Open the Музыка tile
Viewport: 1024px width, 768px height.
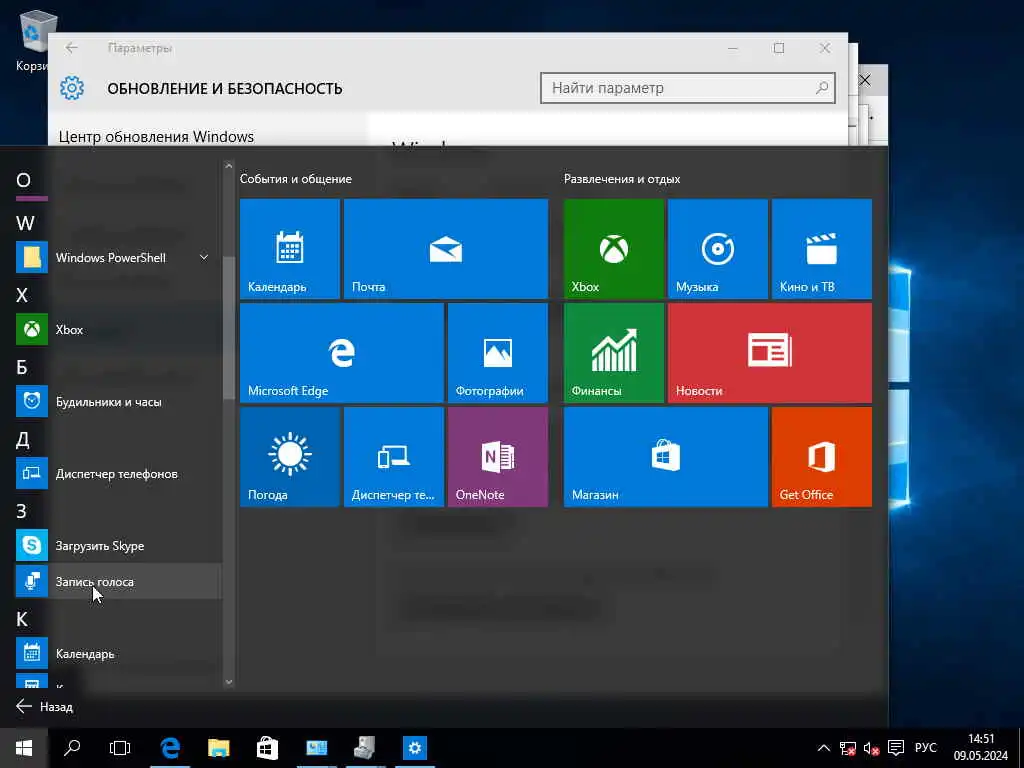pyautogui.click(x=718, y=249)
